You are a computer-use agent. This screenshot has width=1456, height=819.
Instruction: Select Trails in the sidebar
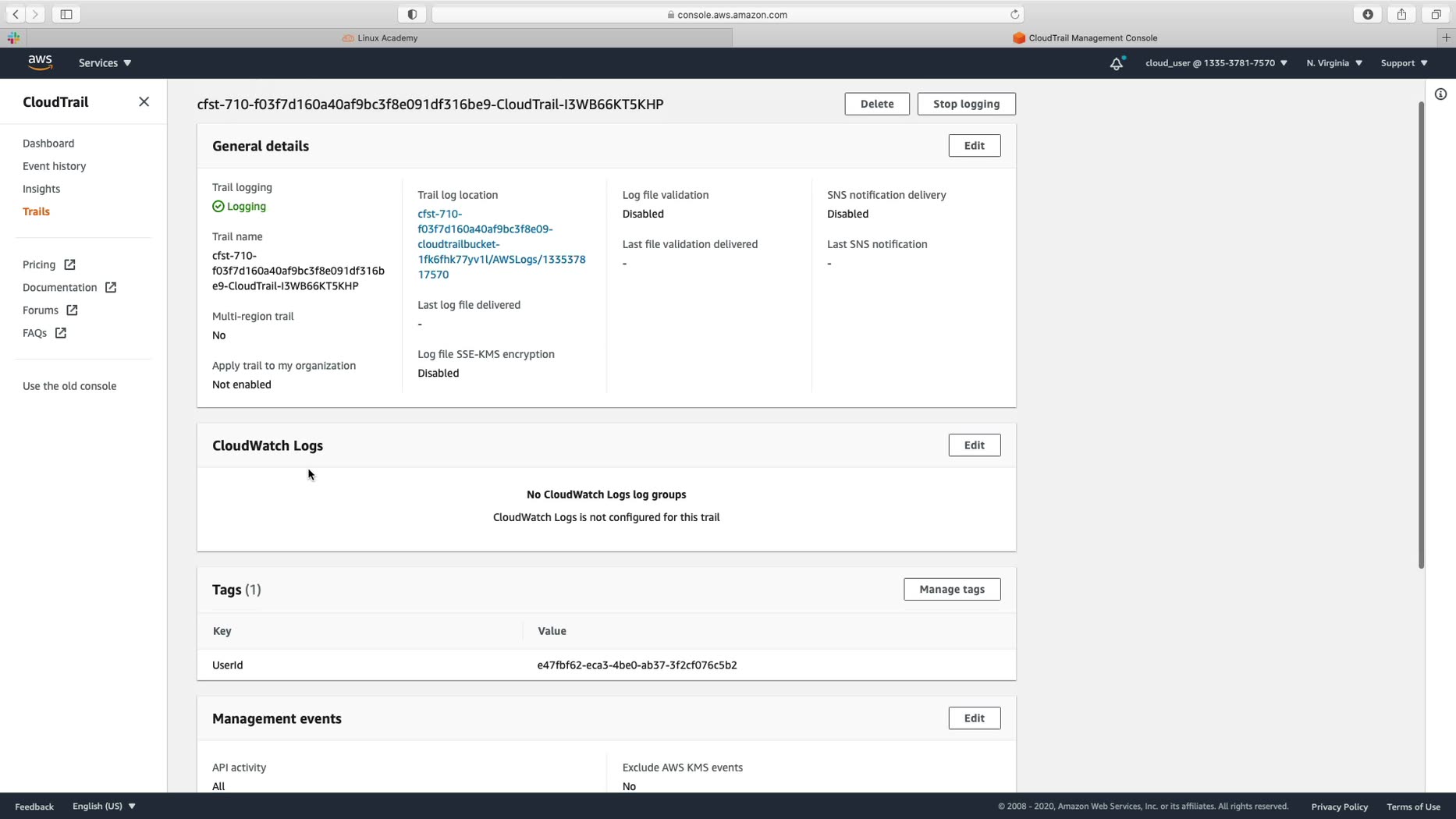(36, 211)
